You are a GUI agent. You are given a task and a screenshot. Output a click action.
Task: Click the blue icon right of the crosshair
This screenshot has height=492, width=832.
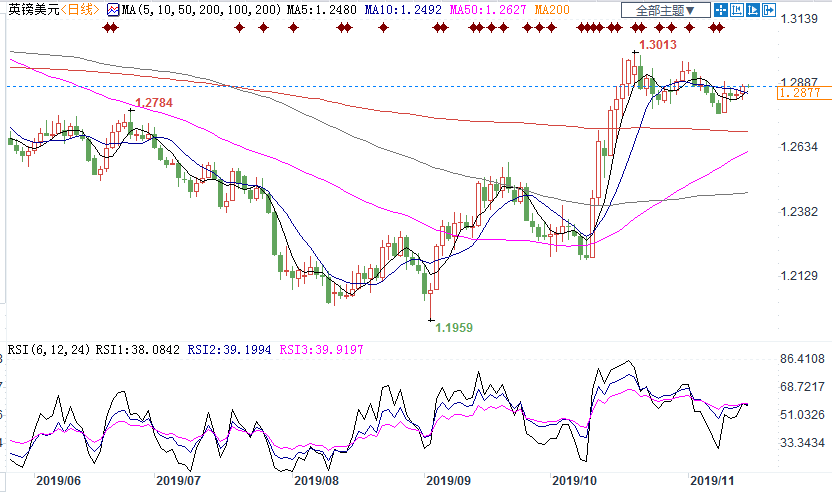click(x=737, y=10)
